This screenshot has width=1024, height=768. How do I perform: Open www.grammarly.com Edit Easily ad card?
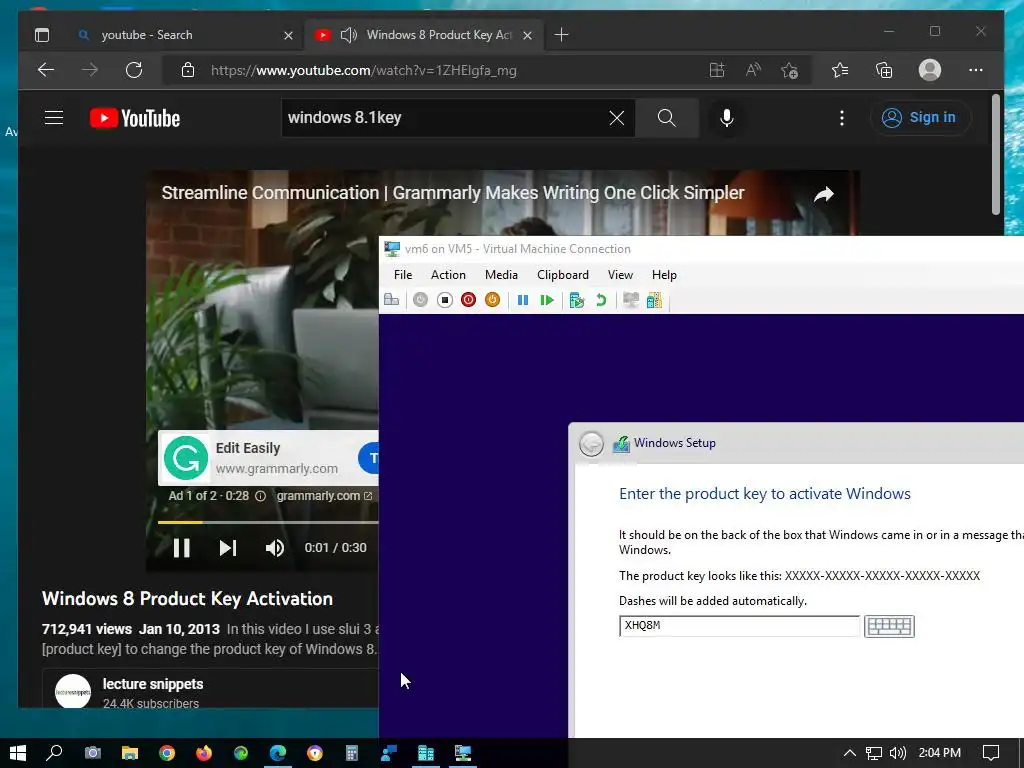click(268, 458)
